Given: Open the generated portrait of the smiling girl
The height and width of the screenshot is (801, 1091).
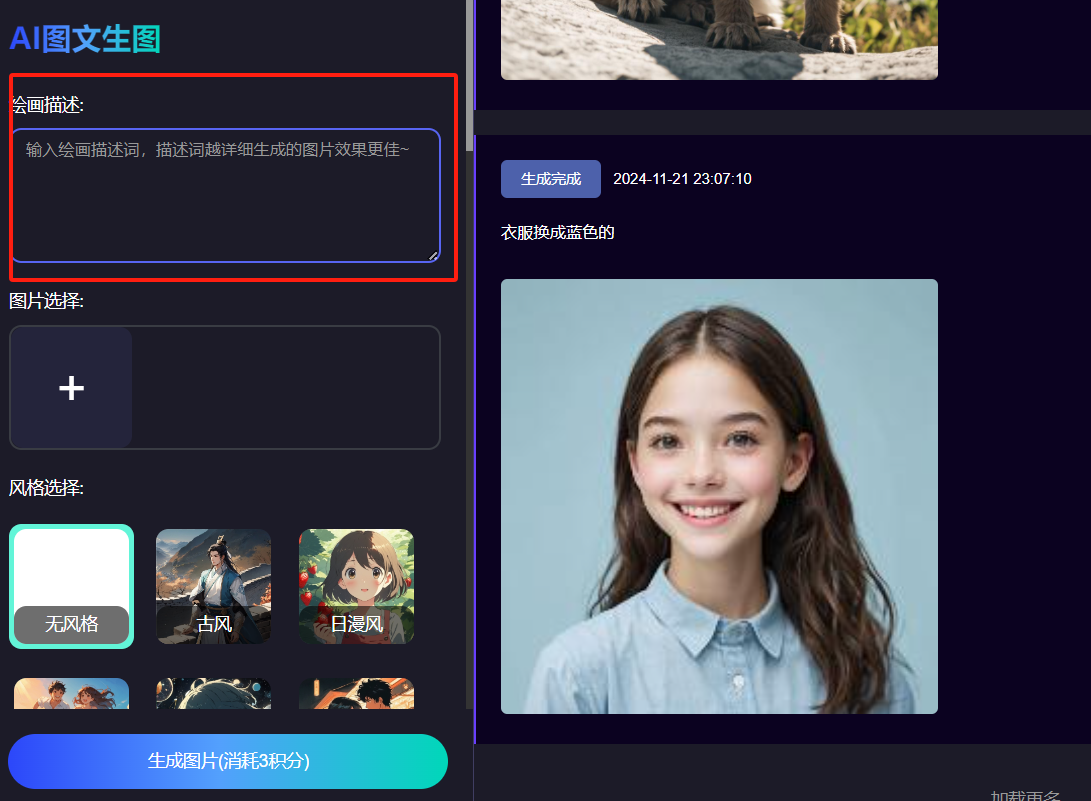Looking at the screenshot, I should pos(718,495).
